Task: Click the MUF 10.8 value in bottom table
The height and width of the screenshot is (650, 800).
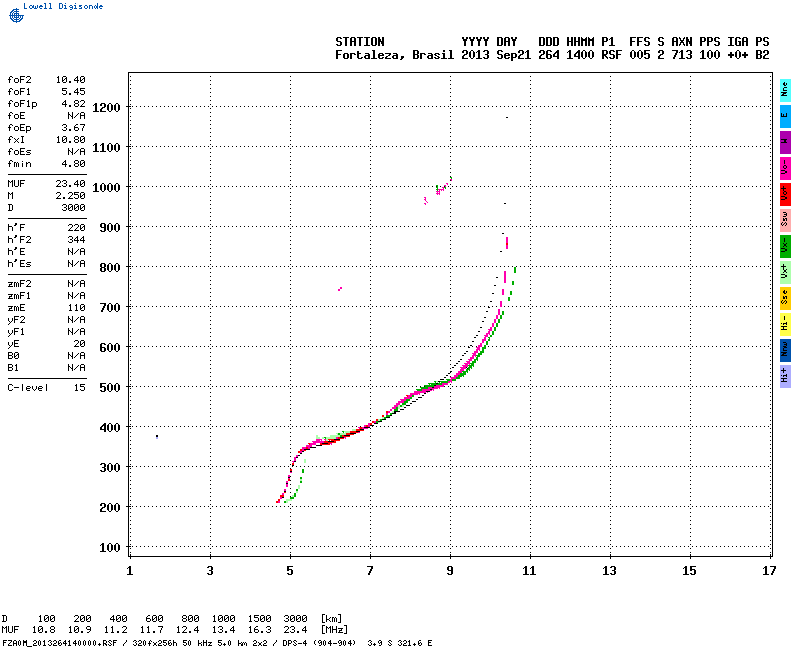Action: (43, 630)
